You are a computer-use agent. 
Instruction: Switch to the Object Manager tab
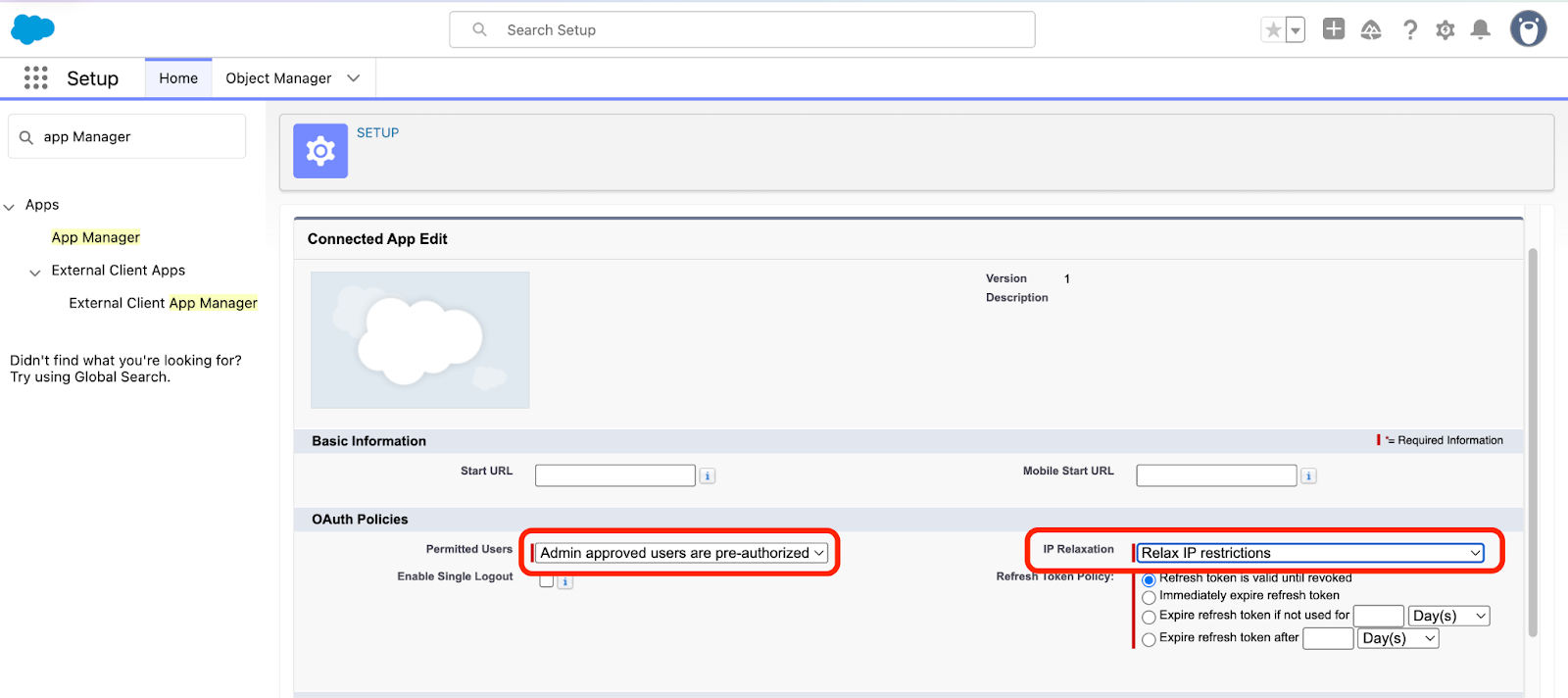[x=278, y=78]
